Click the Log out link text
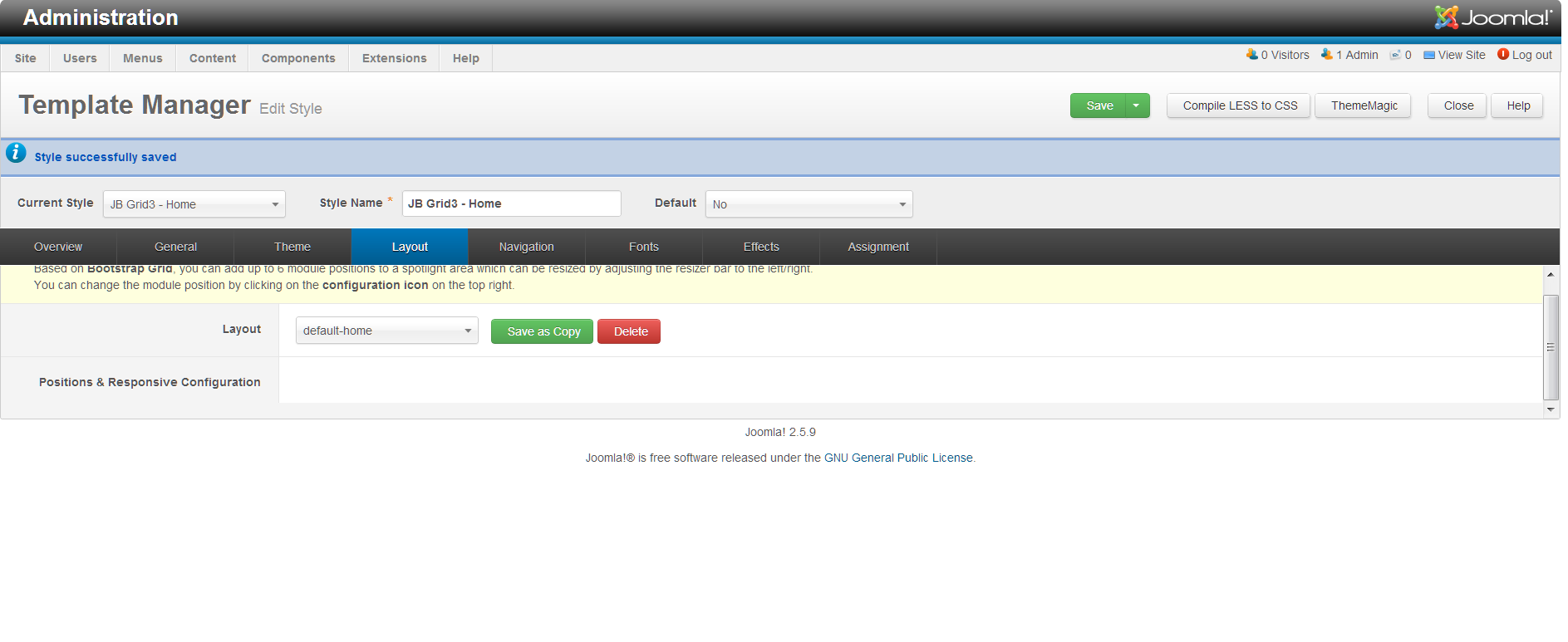The image size is (1568, 642). pyautogui.click(x=1531, y=55)
